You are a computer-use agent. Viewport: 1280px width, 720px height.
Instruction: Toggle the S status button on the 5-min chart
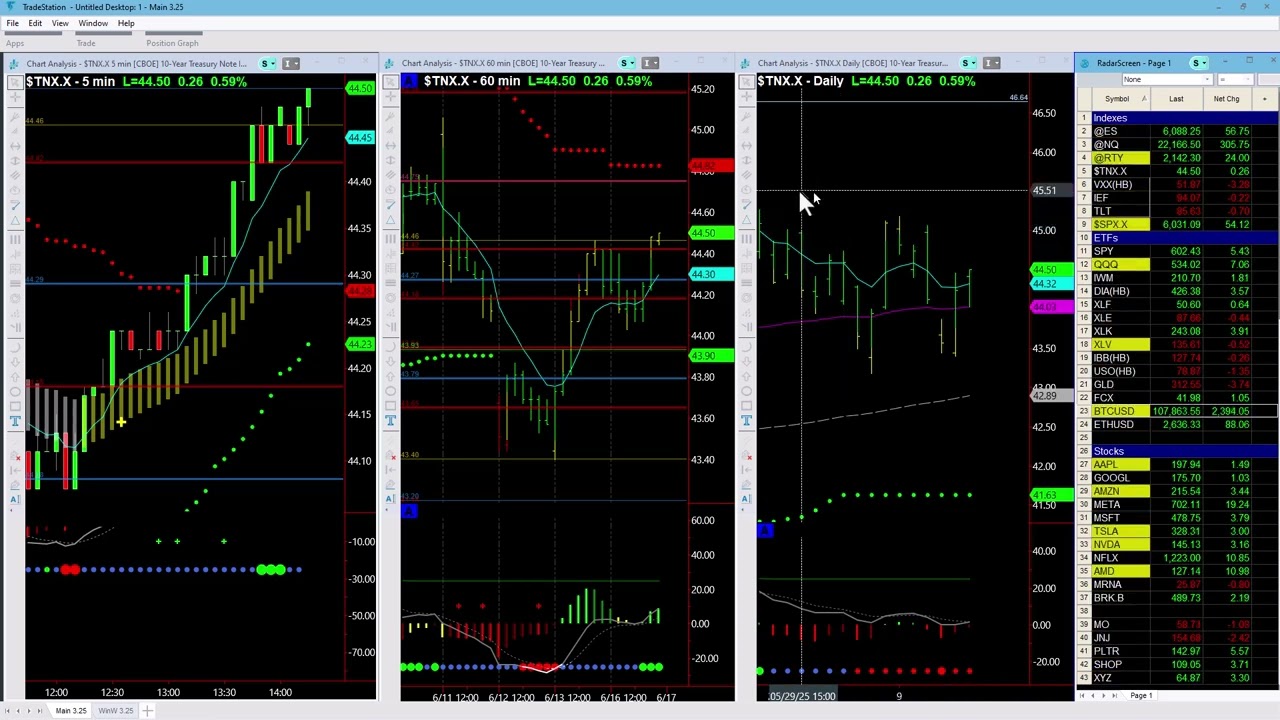point(265,63)
